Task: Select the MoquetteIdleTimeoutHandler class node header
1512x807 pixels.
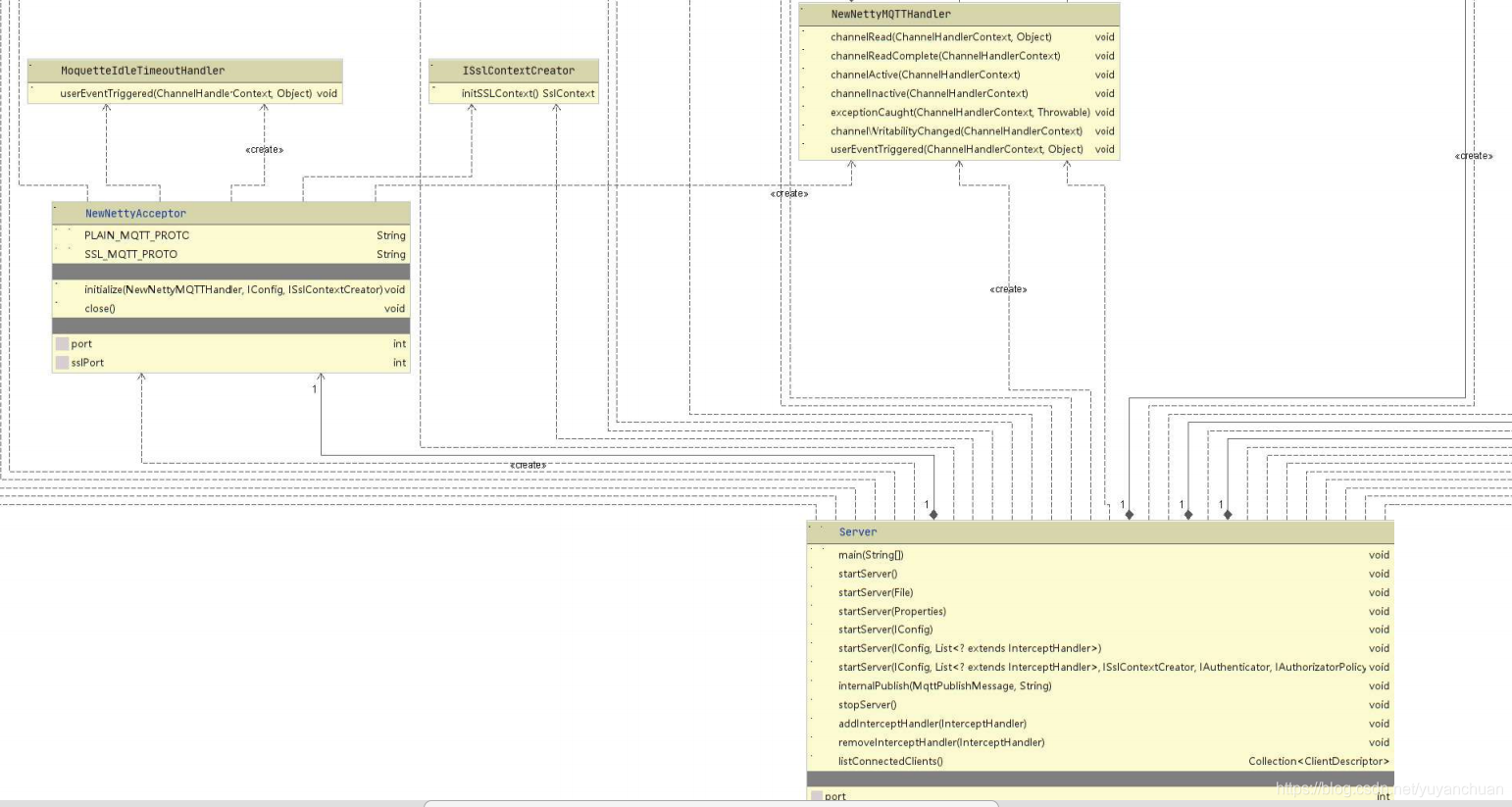Action: (185, 71)
